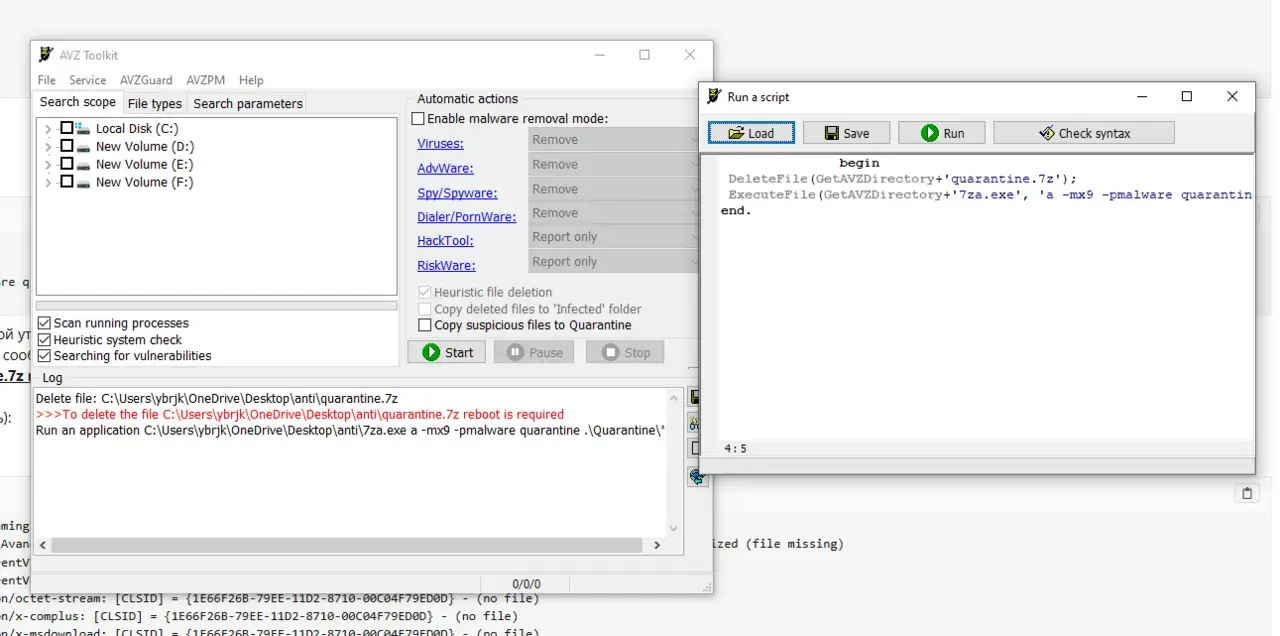Click the red reboot is required log line
Image resolution: width=1280 pixels, height=636 pixels.
pos(300,414)
